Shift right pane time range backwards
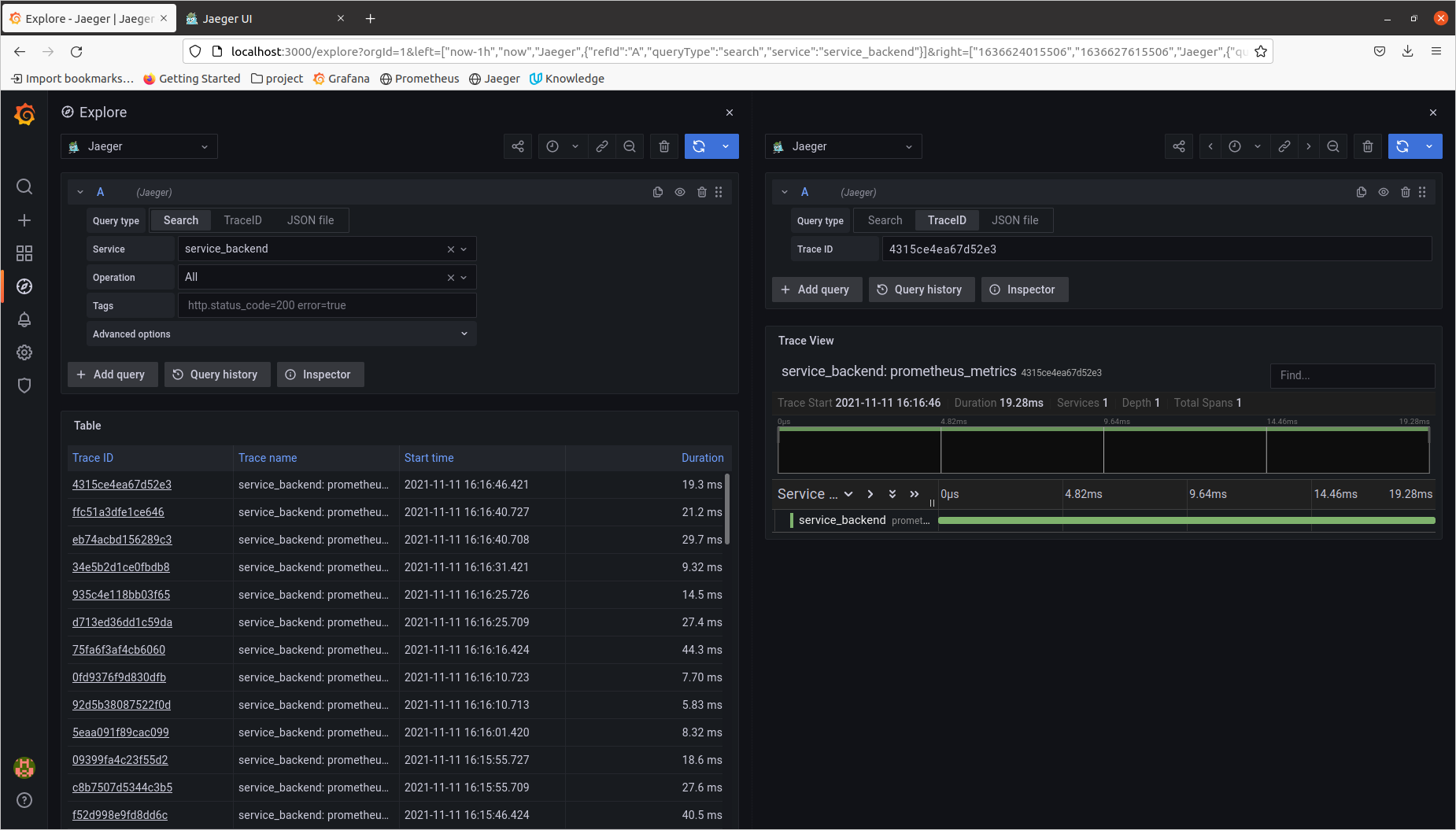 1210,146
